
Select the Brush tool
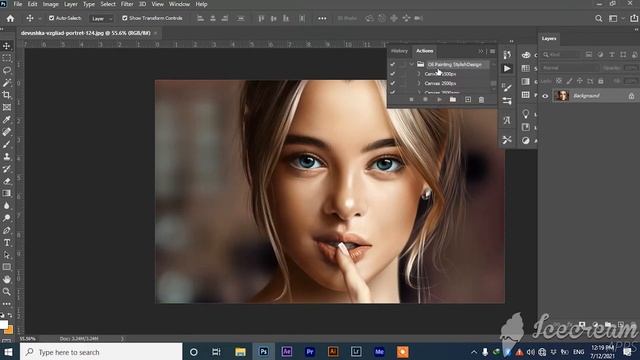coord(7,144)
